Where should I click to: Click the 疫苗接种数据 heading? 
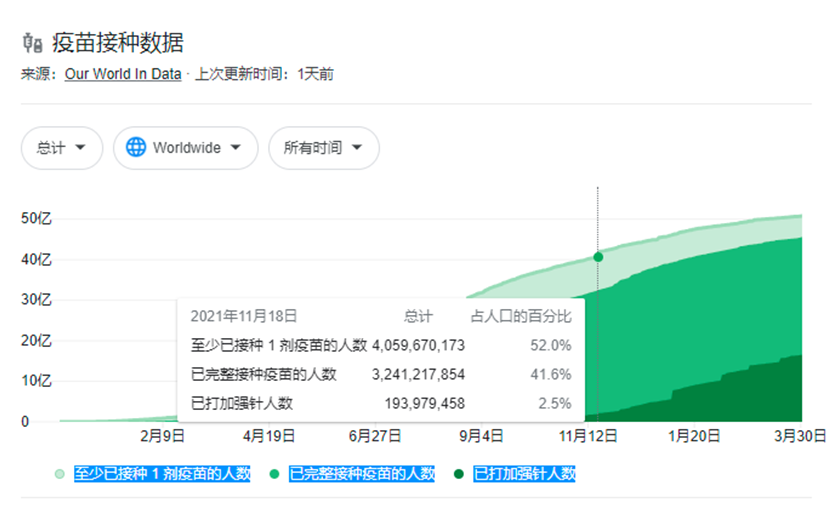118,43
